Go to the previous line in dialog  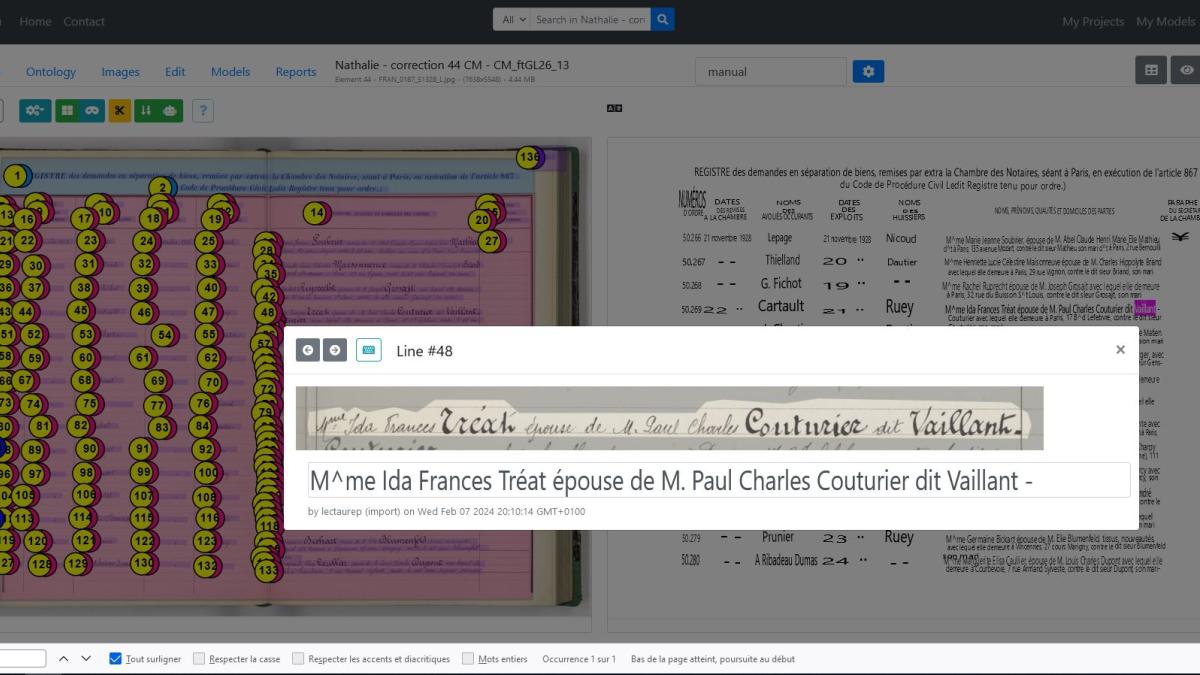coord(308,350)
